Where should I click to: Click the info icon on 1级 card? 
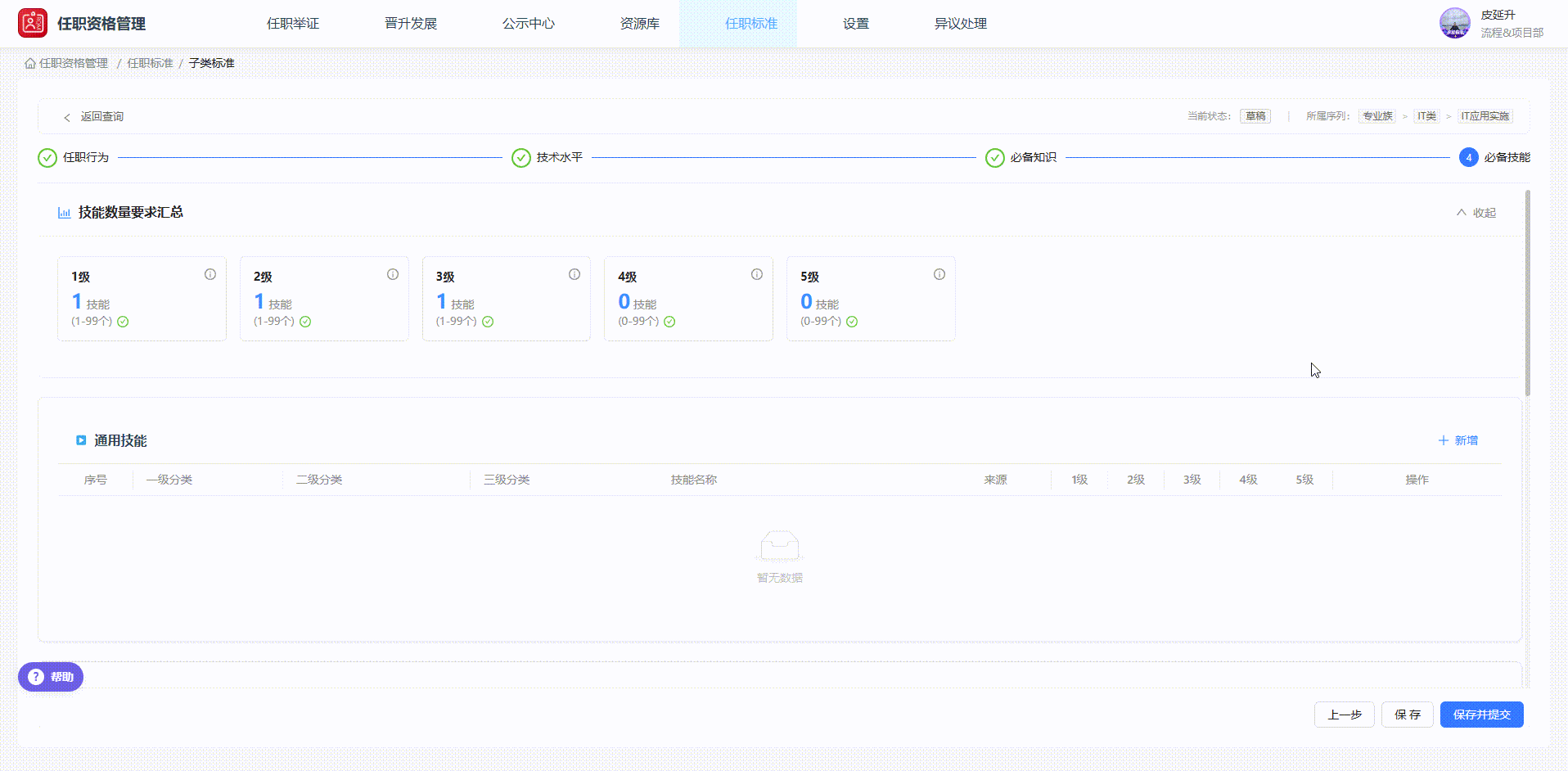pos(210,275)
